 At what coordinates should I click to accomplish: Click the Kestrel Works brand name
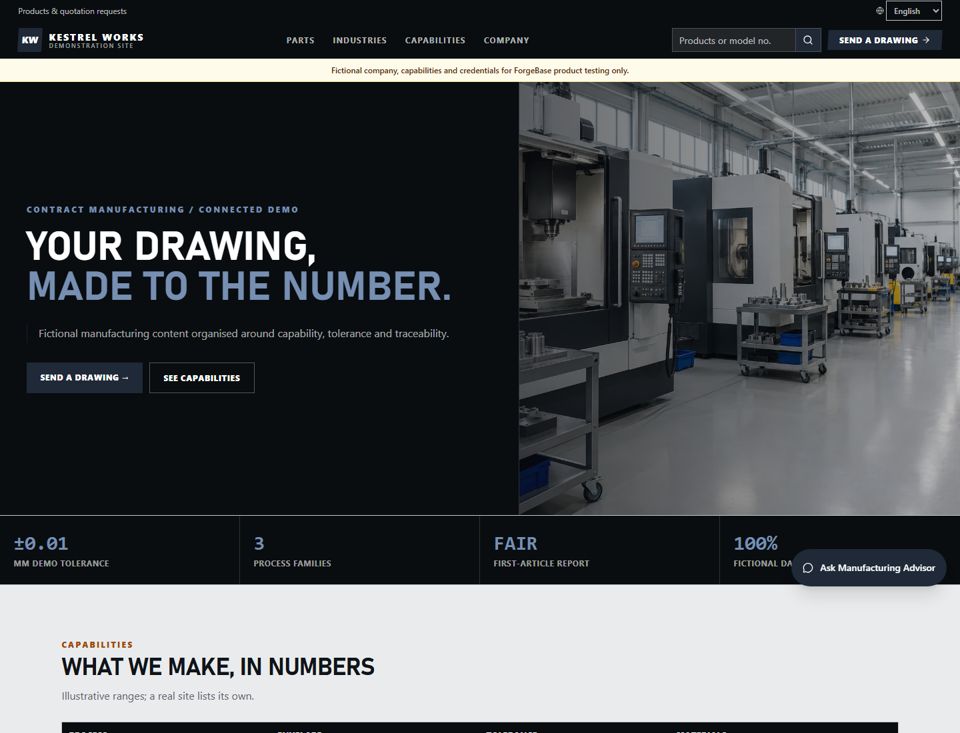(96, 37)
